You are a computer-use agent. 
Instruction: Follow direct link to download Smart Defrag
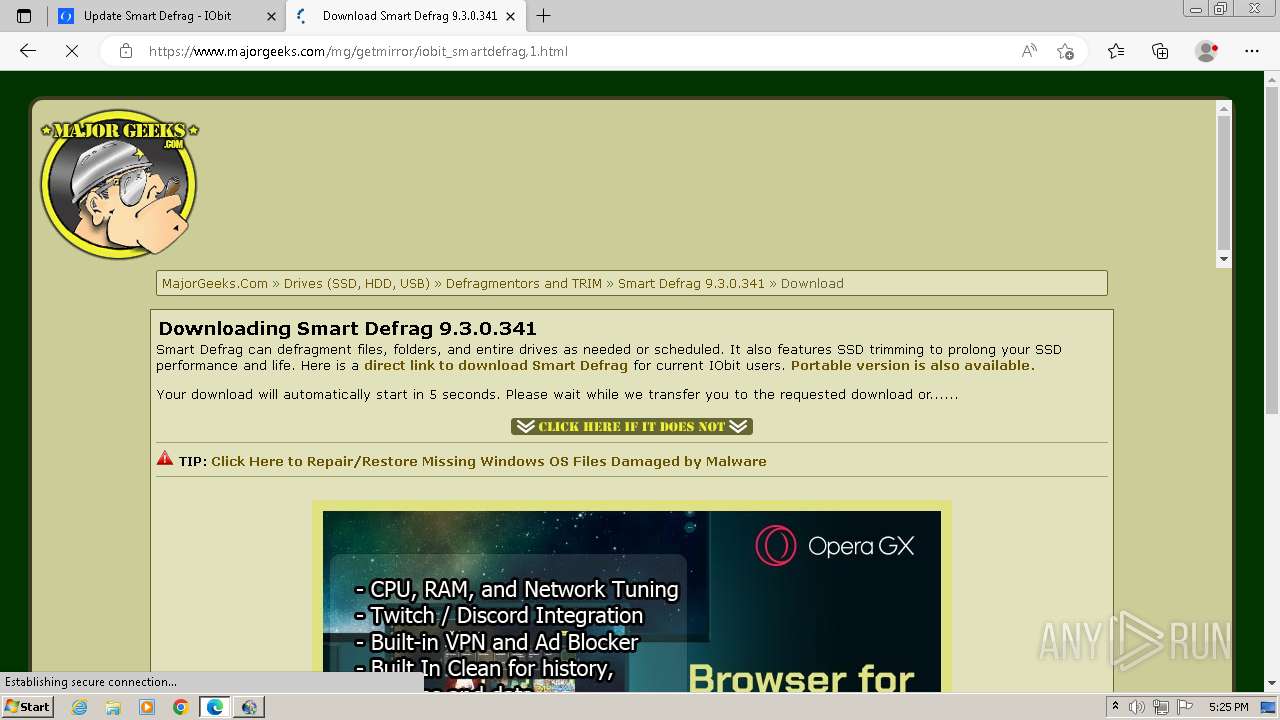[496, 366]
